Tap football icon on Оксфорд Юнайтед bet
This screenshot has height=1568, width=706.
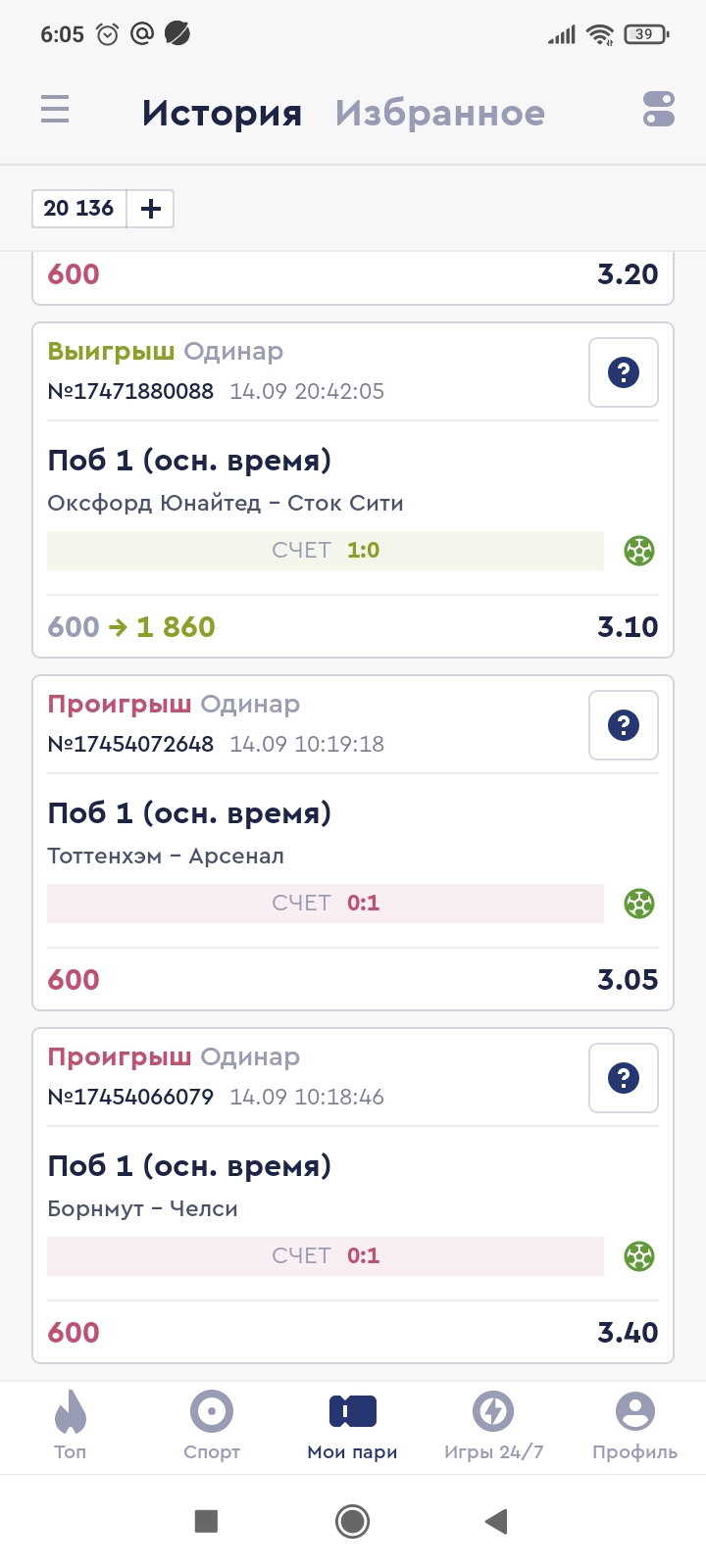639,551
